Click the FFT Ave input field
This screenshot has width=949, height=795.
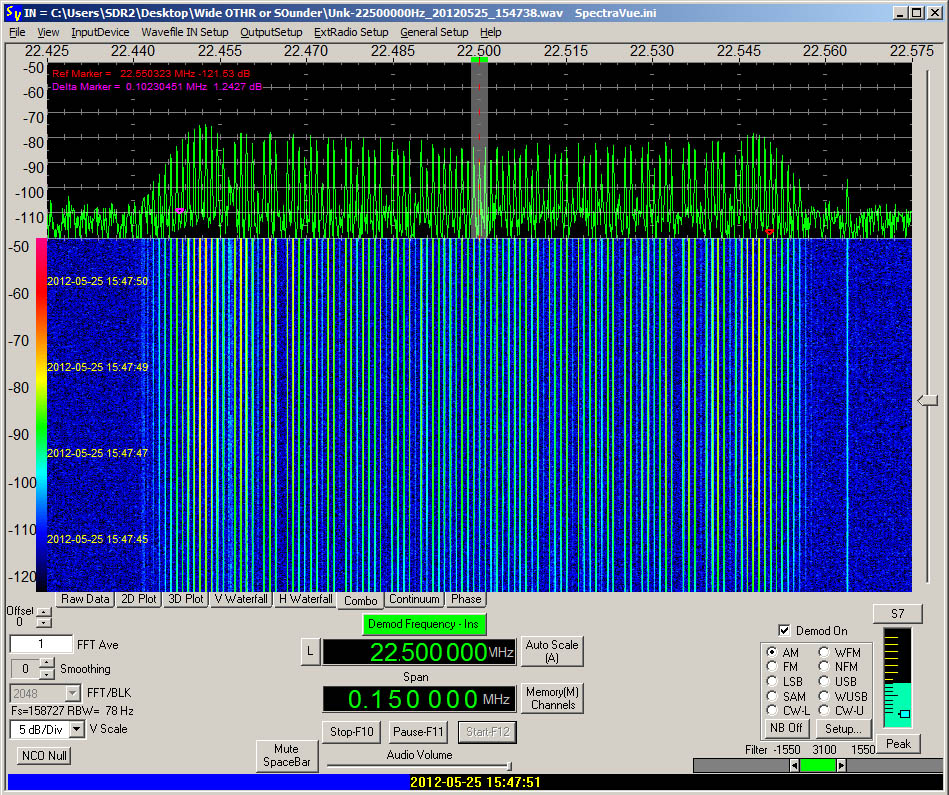pyautogui.click(x=41, y=644)
